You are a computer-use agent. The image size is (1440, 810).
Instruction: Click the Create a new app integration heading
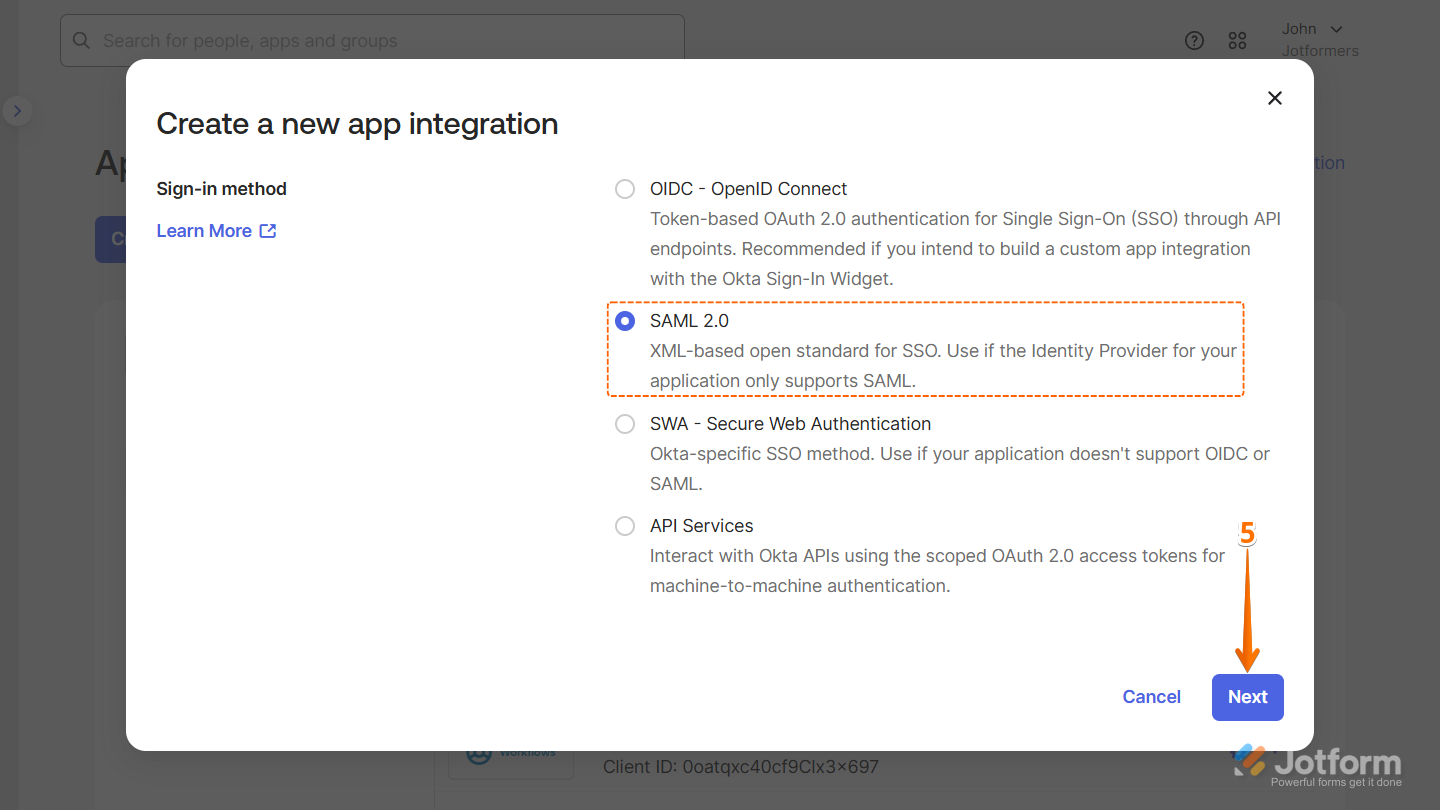tap(357, 124)
